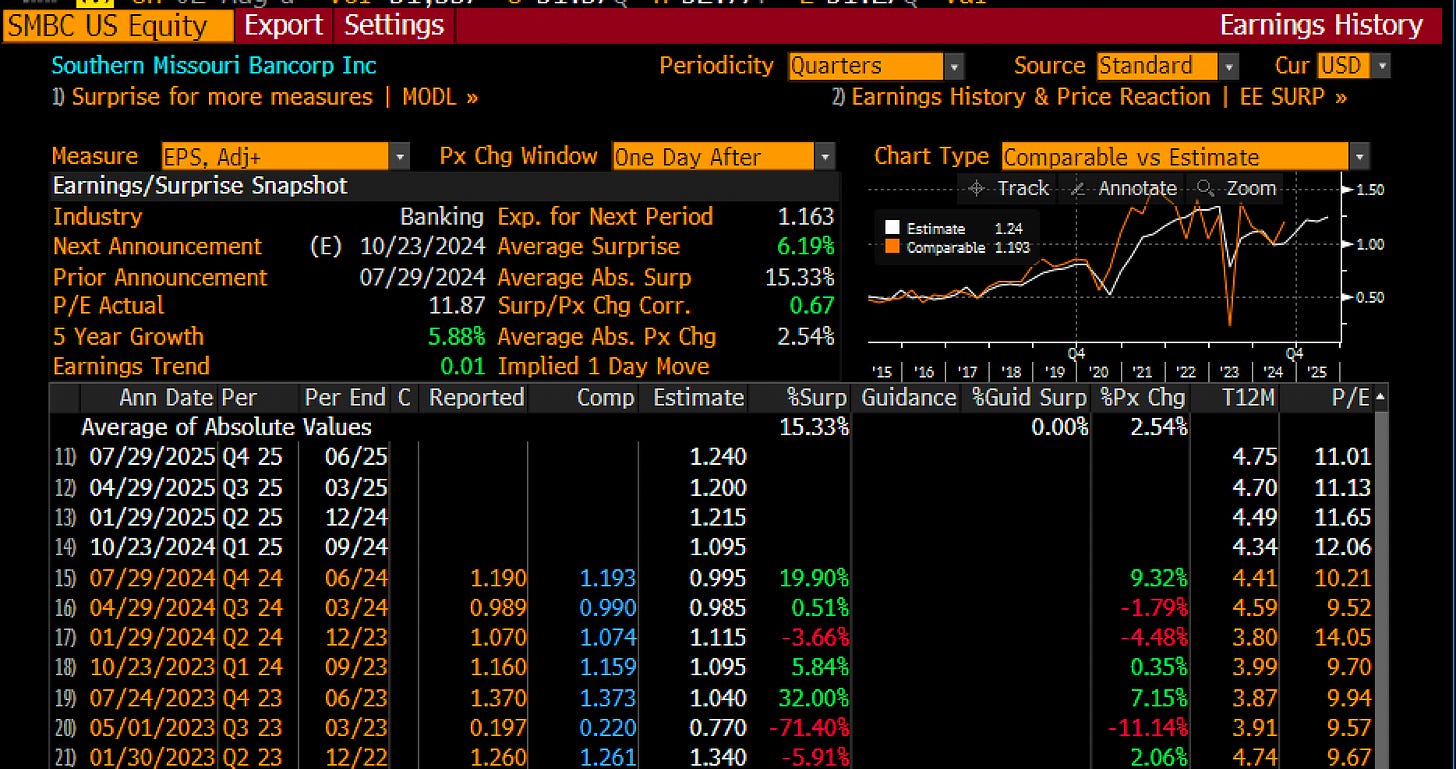Click the SMBC US Equity security tab
1456x769 pixels.
click(119, 25)
